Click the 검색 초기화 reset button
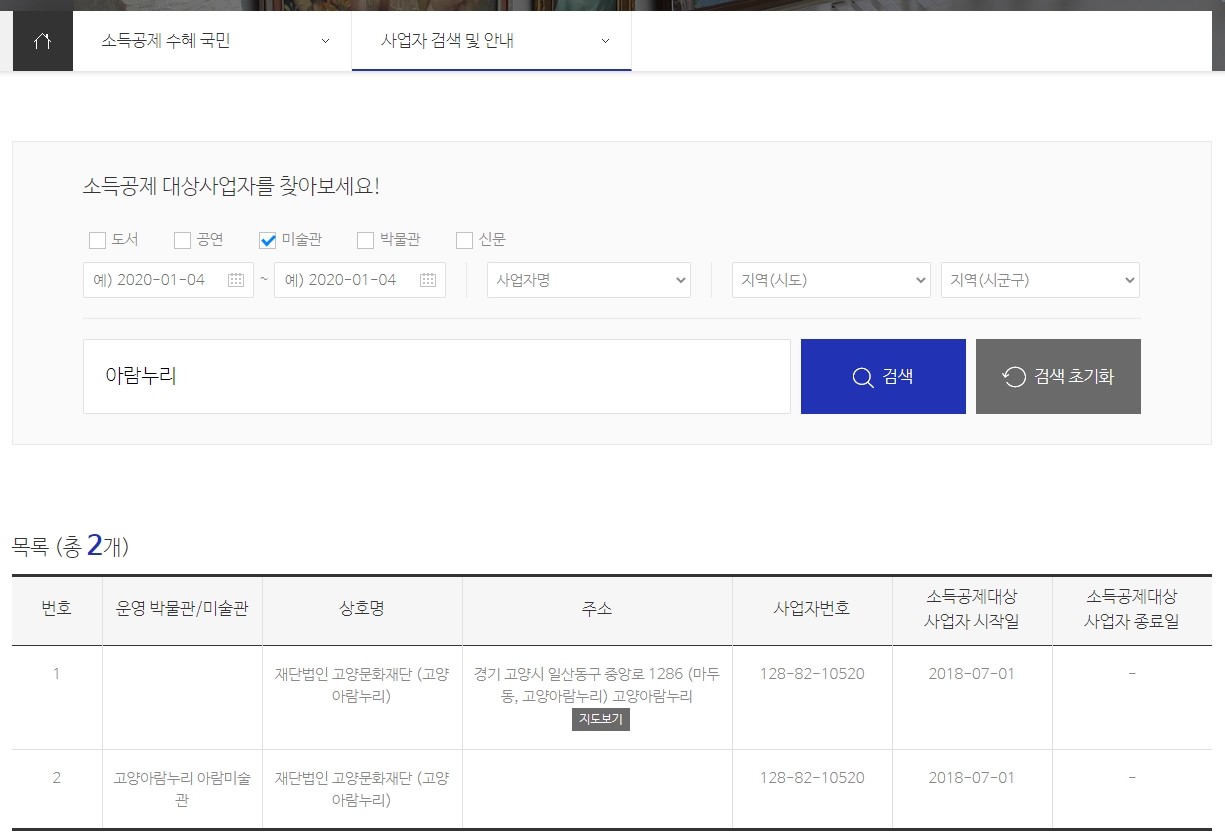 (x=1058, y=376)
